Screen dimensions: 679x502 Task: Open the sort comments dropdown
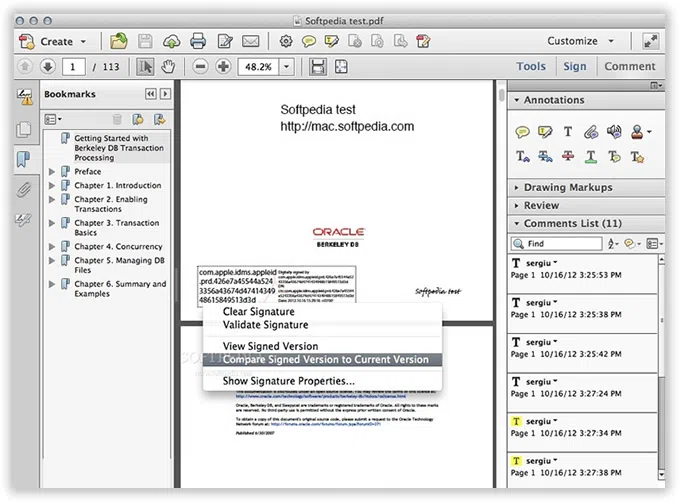[x=613, y=243]
